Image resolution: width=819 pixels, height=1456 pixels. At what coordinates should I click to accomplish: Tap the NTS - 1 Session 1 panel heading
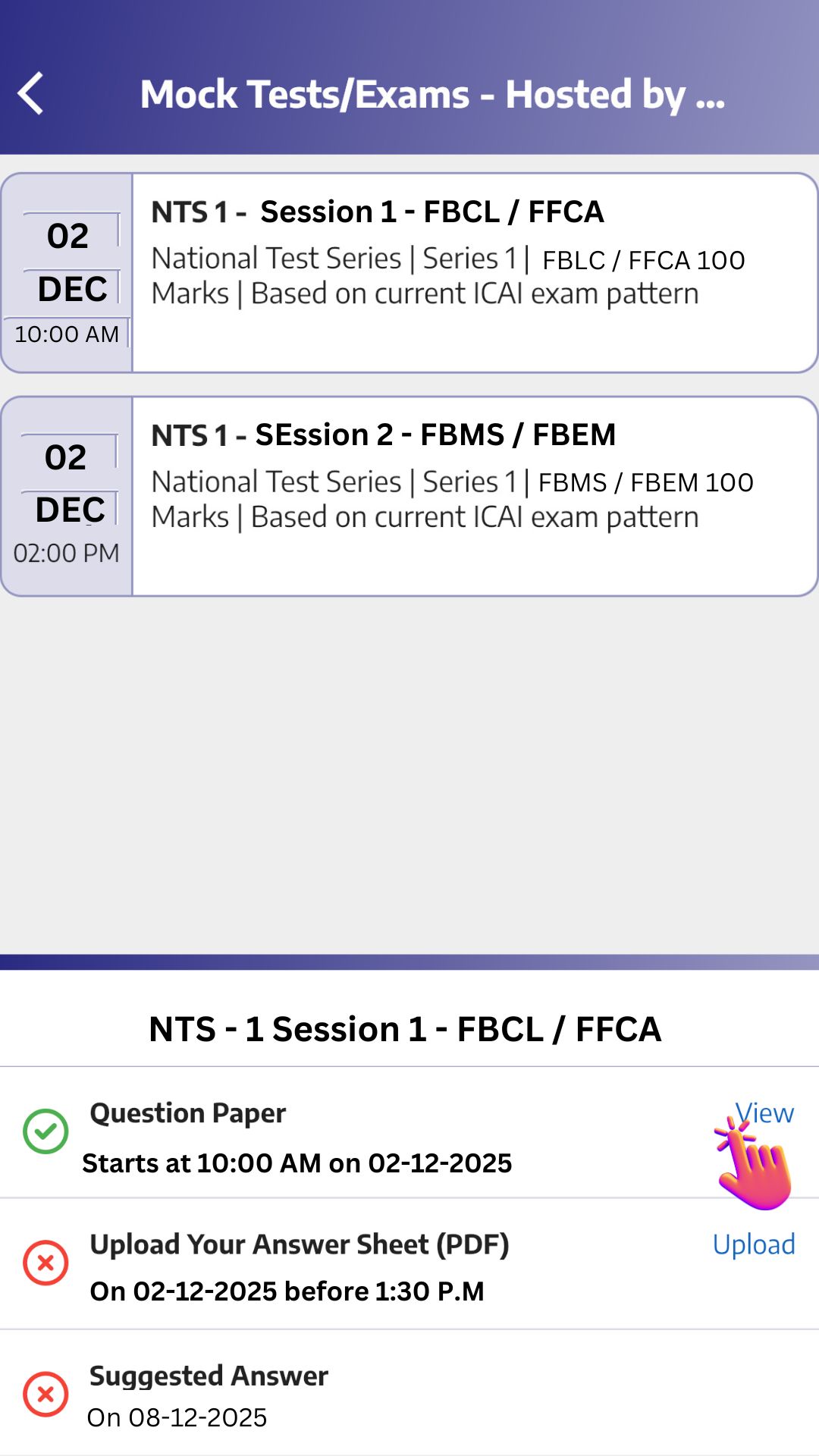pyautogui.click(x=405, y=1029)
